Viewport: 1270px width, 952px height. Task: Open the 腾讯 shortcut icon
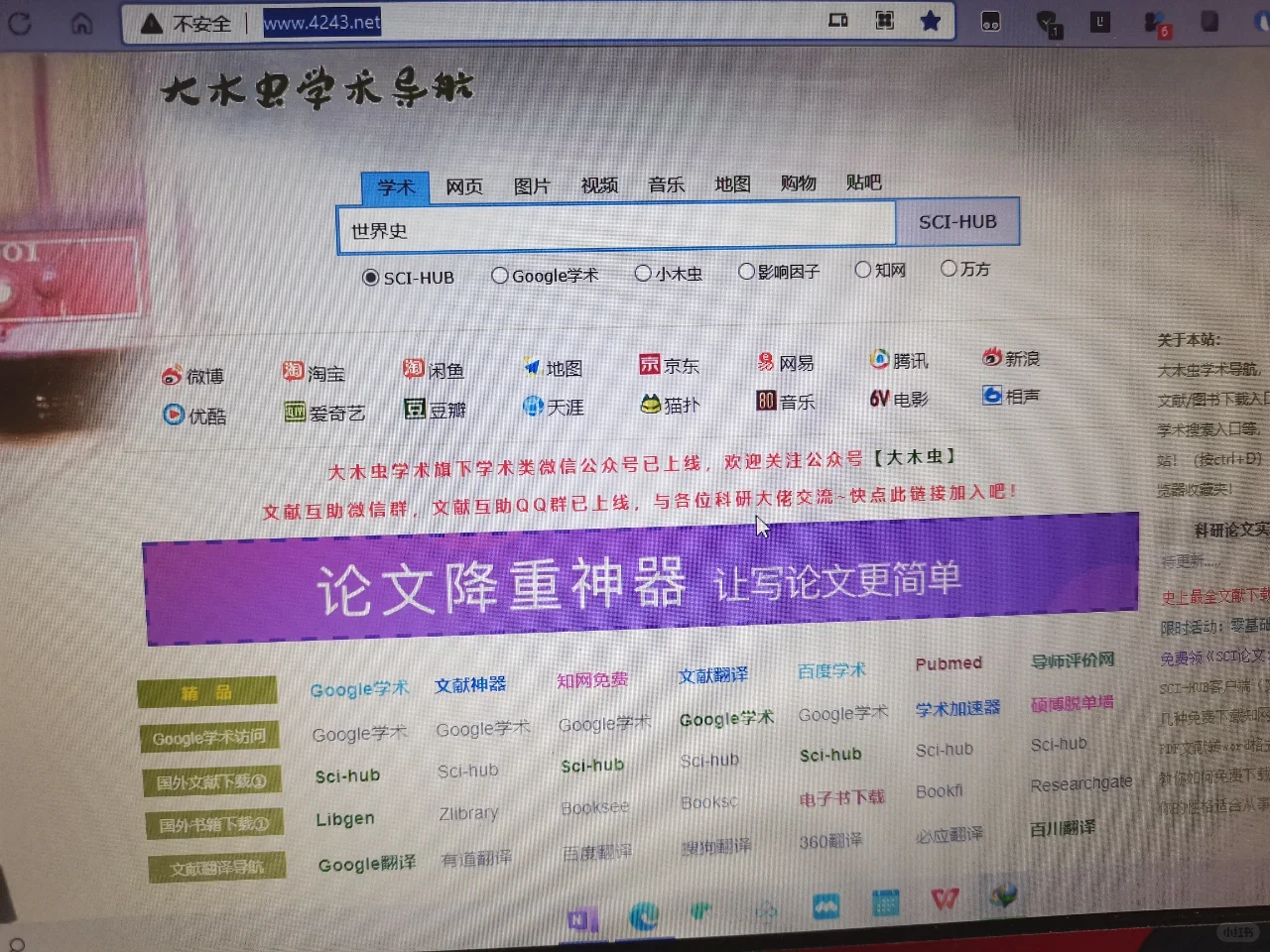click(x=879, y=359)
